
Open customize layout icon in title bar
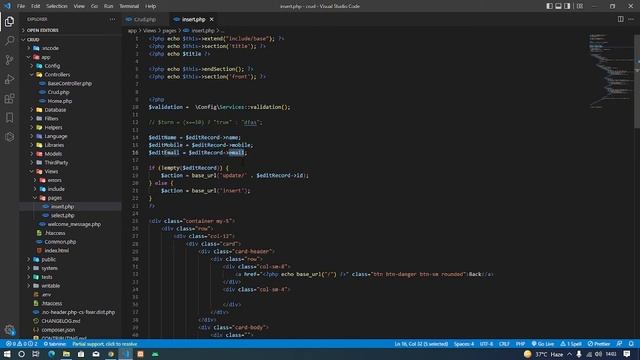coord(580,6)
